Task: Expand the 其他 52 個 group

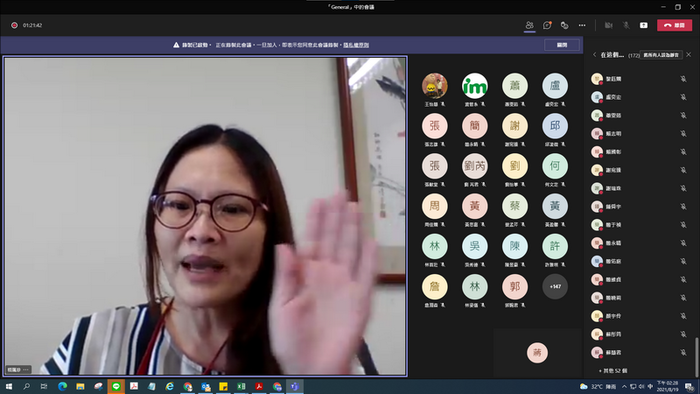Action: tap(613, 371)
